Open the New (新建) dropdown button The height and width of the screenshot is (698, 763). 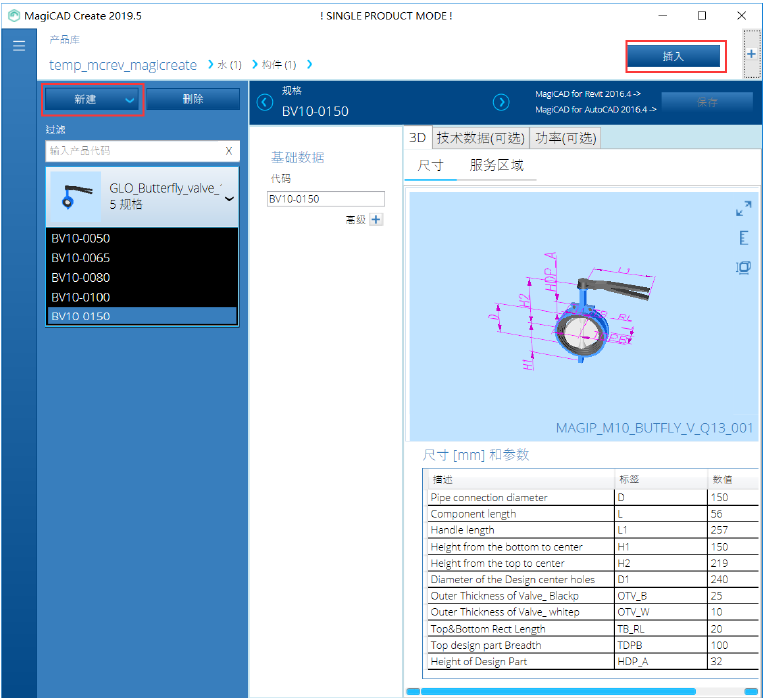(92, 99)
